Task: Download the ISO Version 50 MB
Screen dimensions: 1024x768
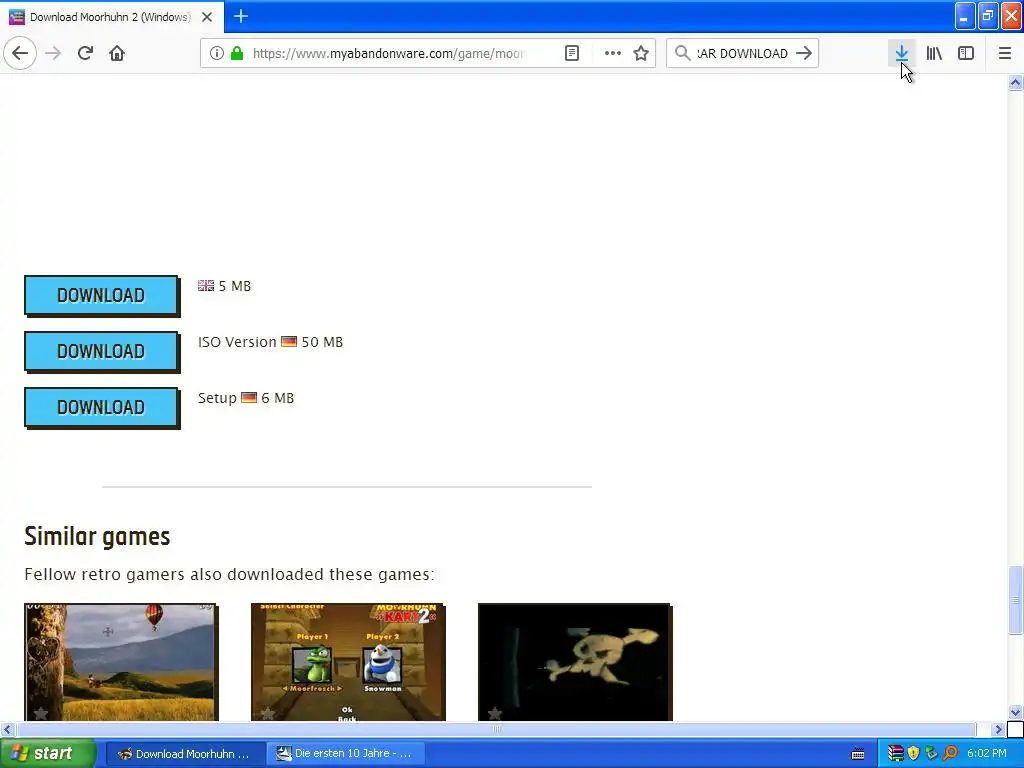Action: pyautogui.click(x=101, y=351)
